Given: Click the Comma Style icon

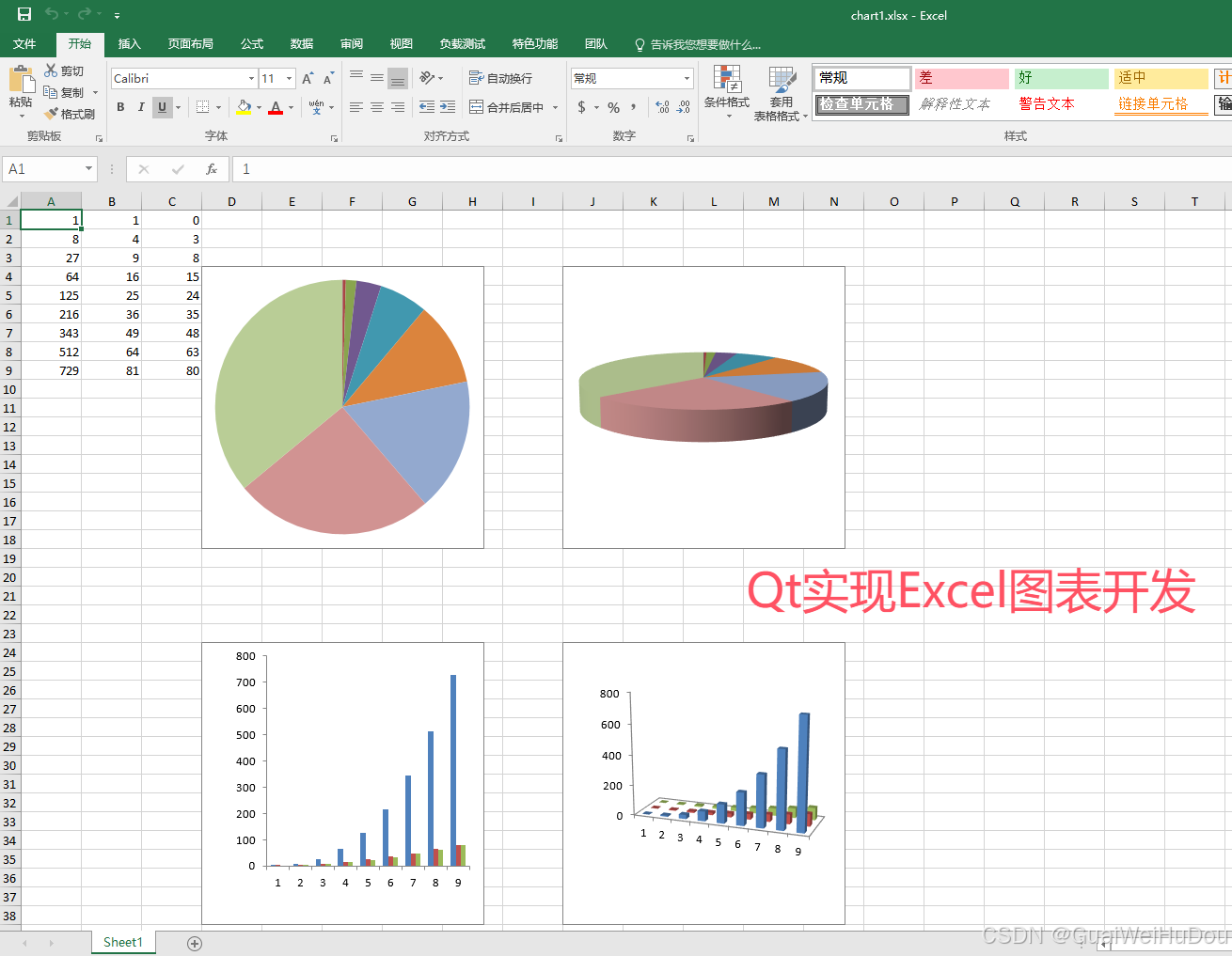Looking at the screenshot, I should pos(634,107).
